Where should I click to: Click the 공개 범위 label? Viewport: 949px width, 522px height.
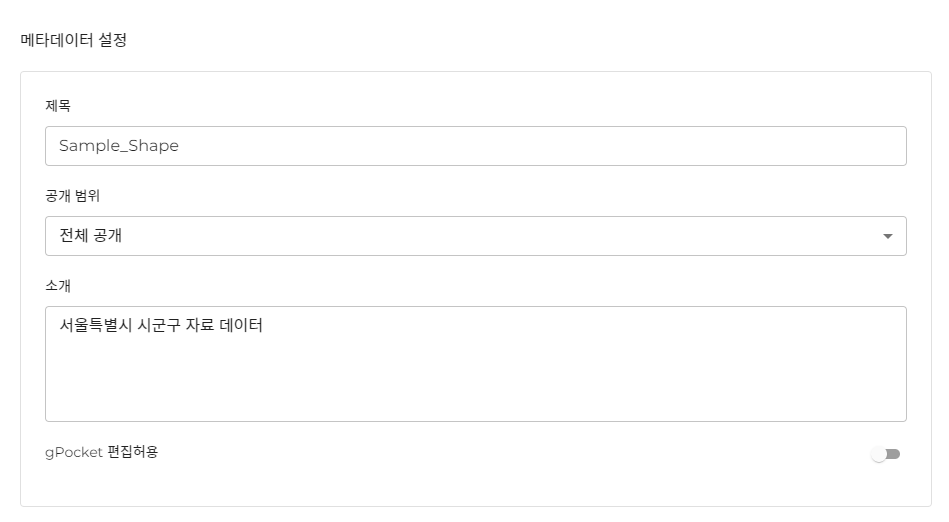72,195
